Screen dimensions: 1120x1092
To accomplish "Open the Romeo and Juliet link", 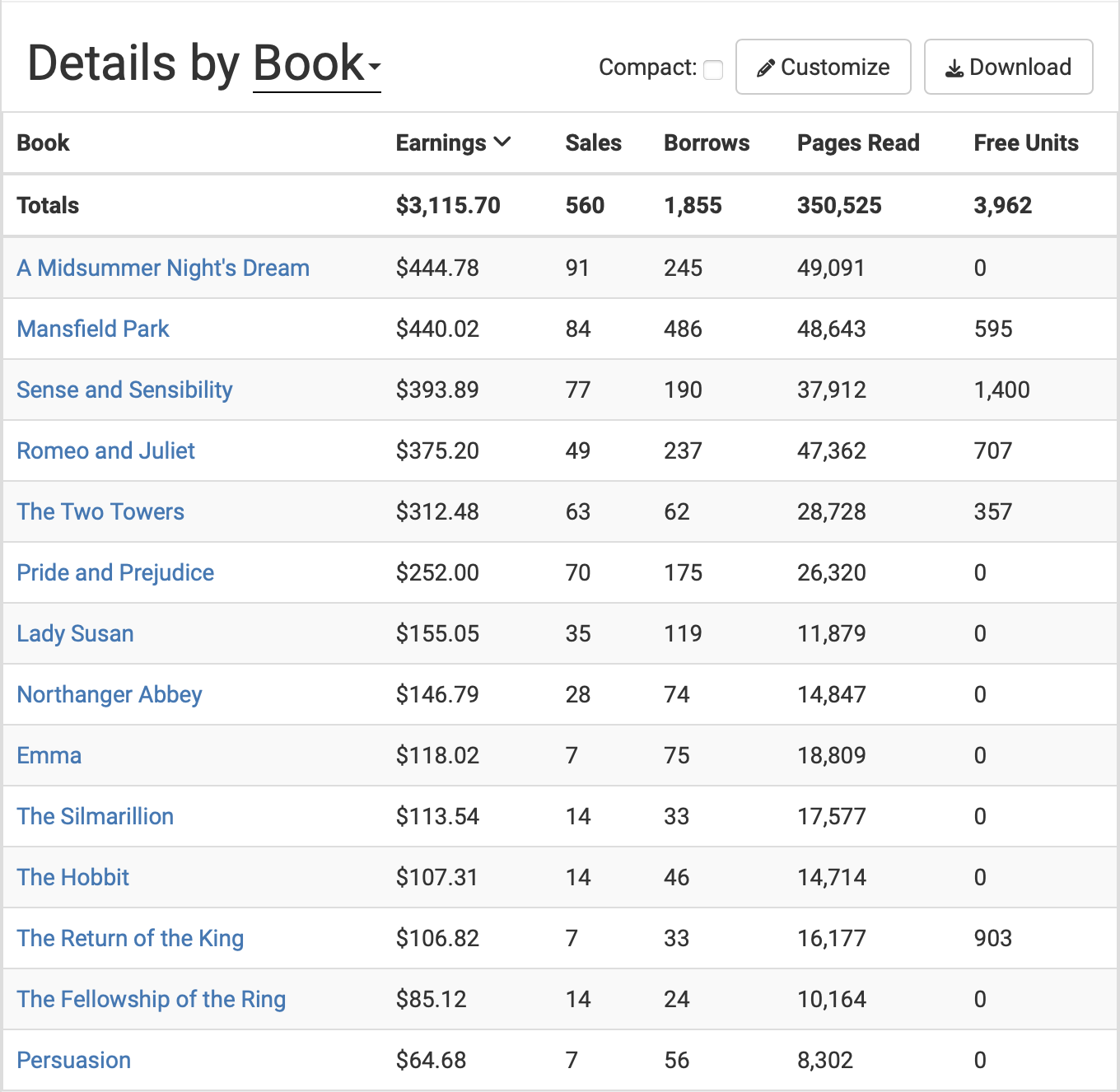I will tap(105, 450).
